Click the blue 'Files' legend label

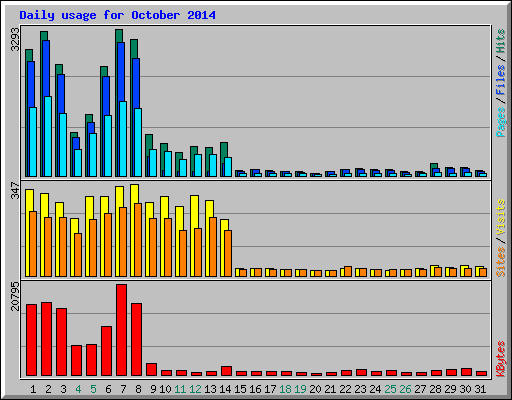pos(500,80)
